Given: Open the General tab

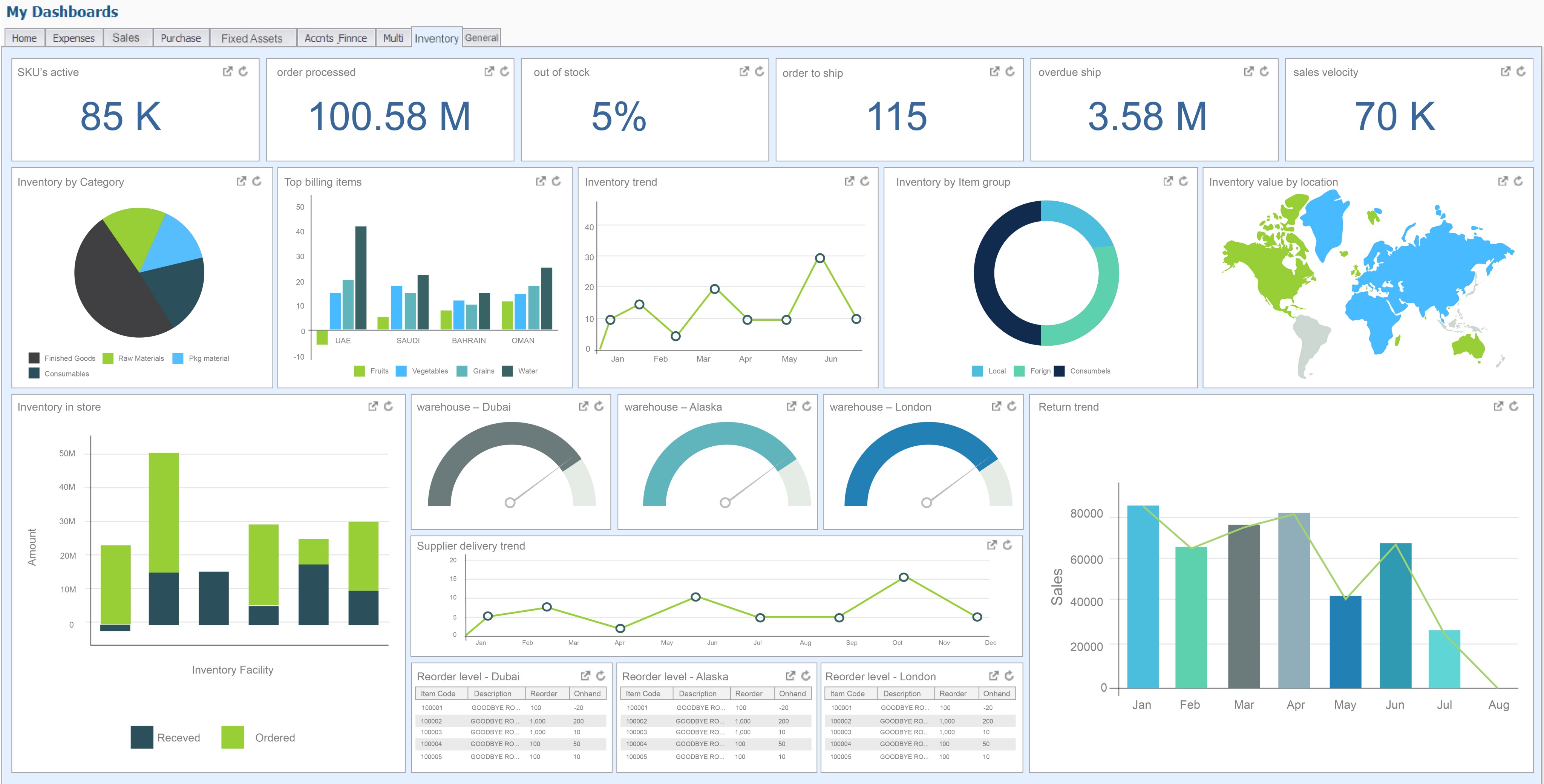Looking at the screenshot, I should coord(481,37).
